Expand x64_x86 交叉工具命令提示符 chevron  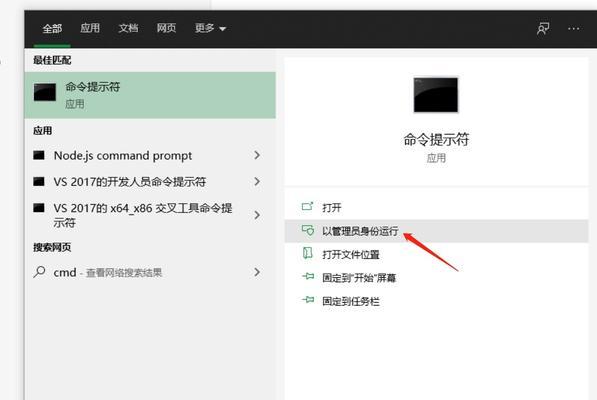pyautogui.click(x=257, y=215)
